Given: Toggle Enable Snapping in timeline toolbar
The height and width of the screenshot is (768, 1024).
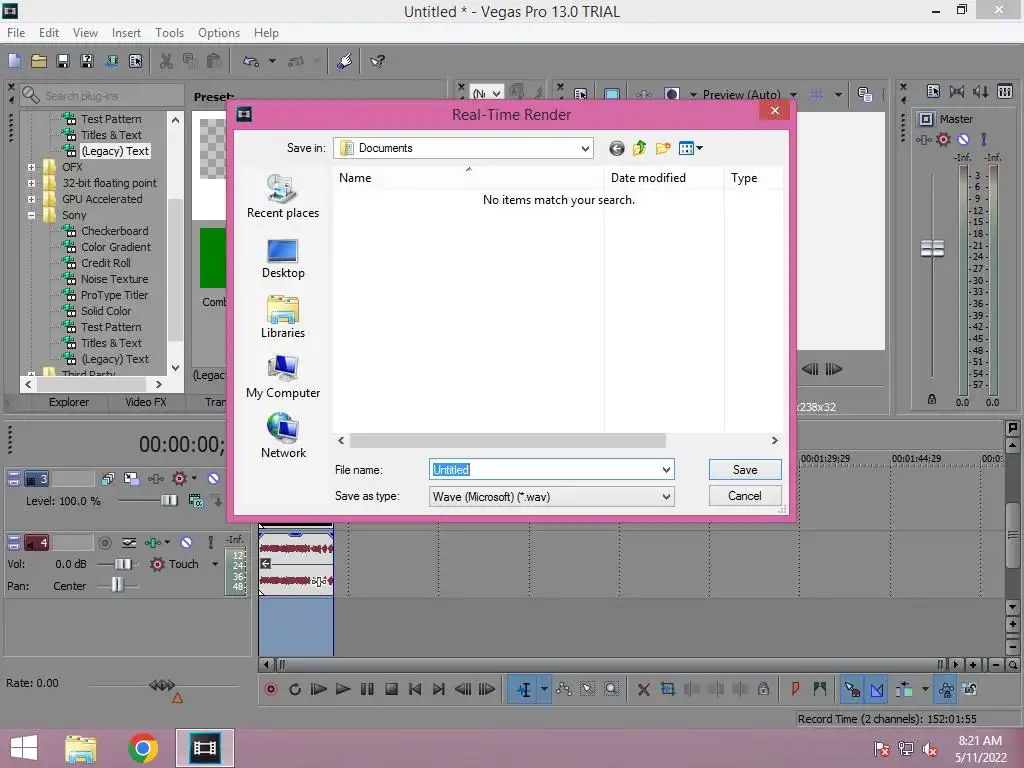Looking at the screenshot, I should pos(852,689).
